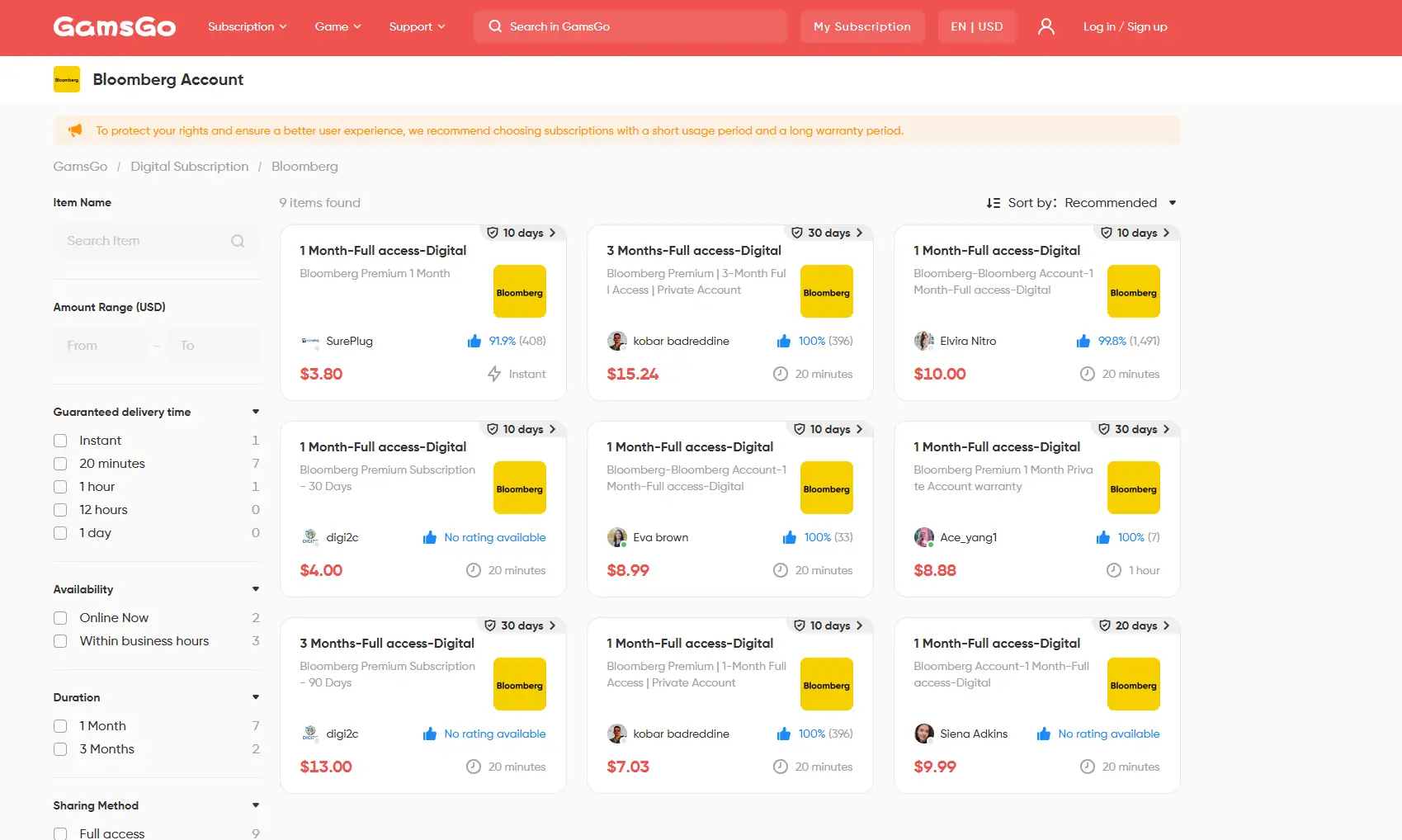
Task: Collapse the Duration filter section
Action: tap(256, 697)
